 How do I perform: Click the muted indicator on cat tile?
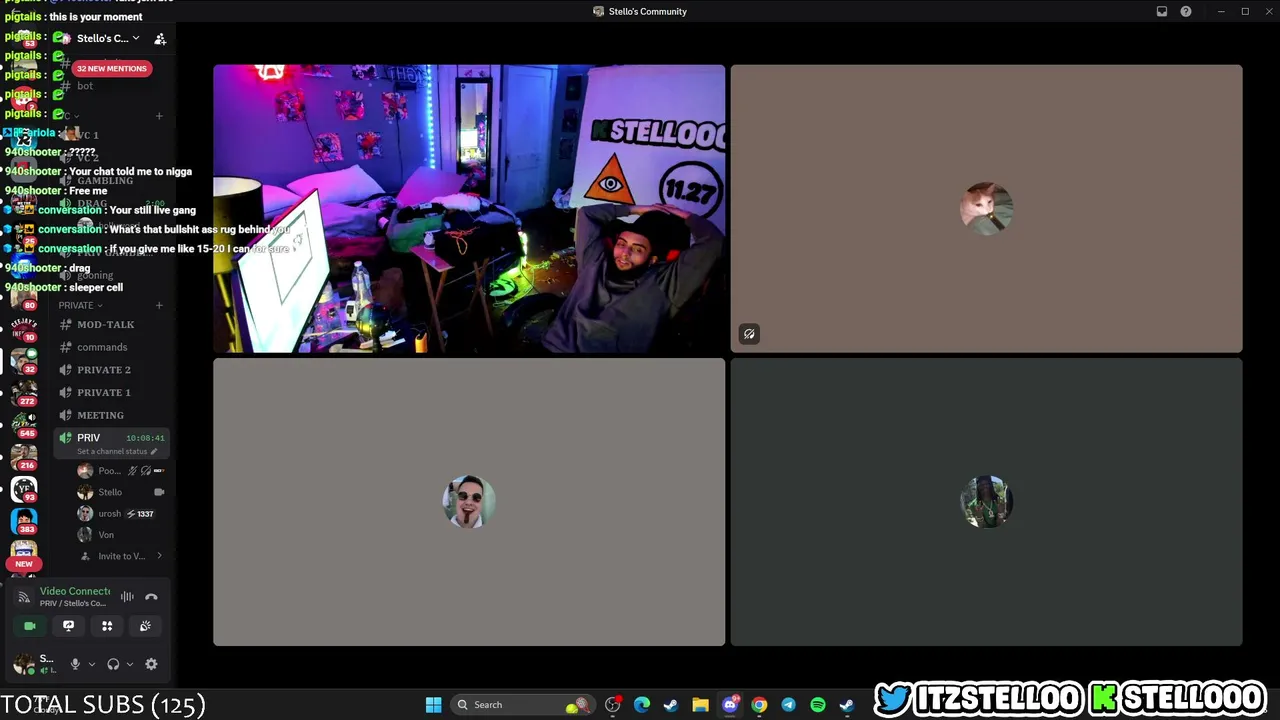pos(749,334)
